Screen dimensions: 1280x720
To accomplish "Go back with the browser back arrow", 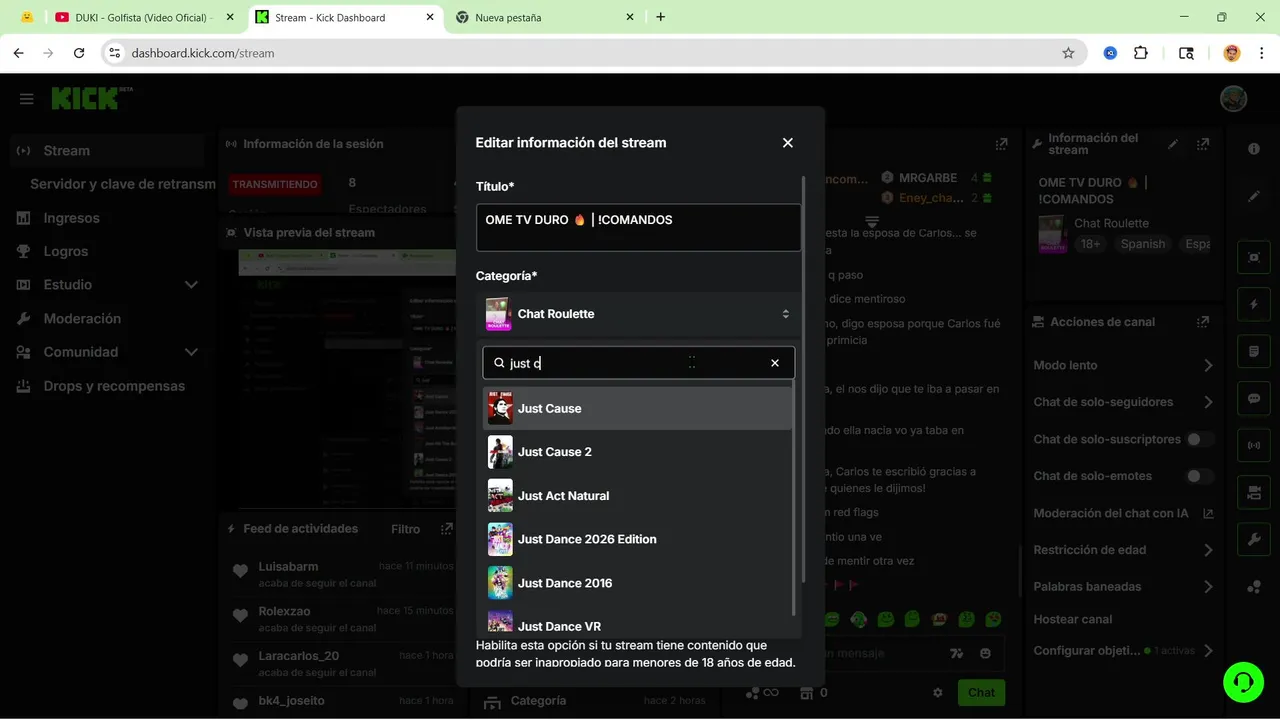I will click(x=19, y=53).
